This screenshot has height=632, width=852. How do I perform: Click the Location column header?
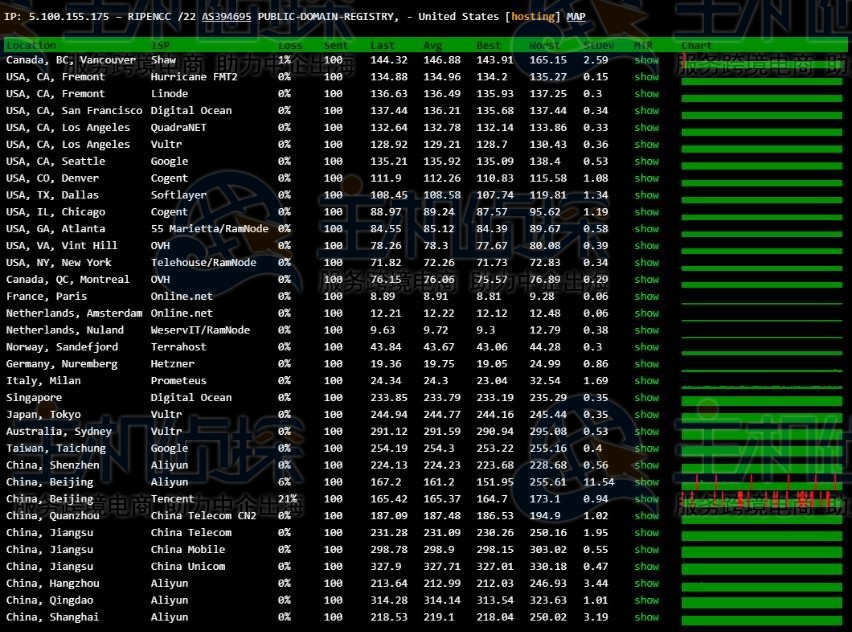[x=31, y=45]
